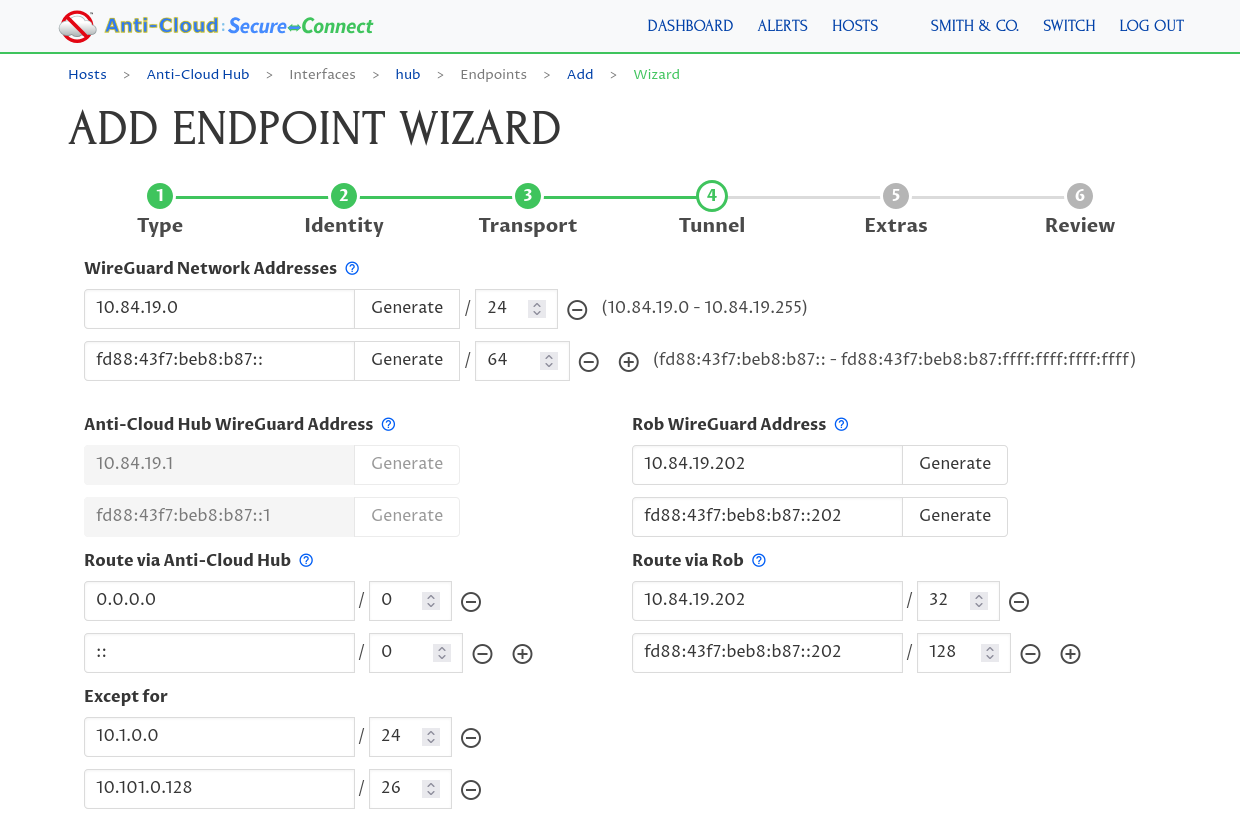Generate a new IPv4 network address
This screenshot has height=820, width=1240.
[x=407, y=308]
